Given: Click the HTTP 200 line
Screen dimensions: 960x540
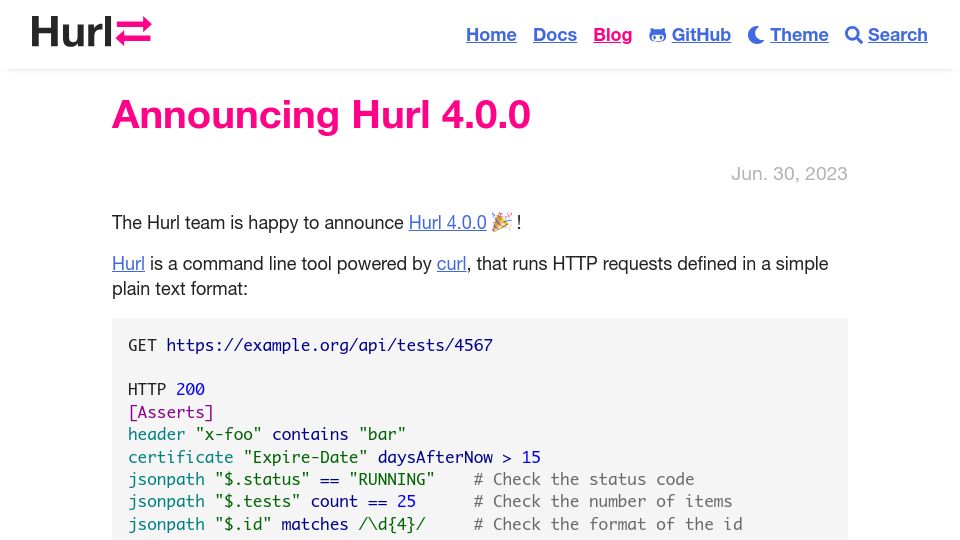Looking at the screenshot, I should point(167,389).
